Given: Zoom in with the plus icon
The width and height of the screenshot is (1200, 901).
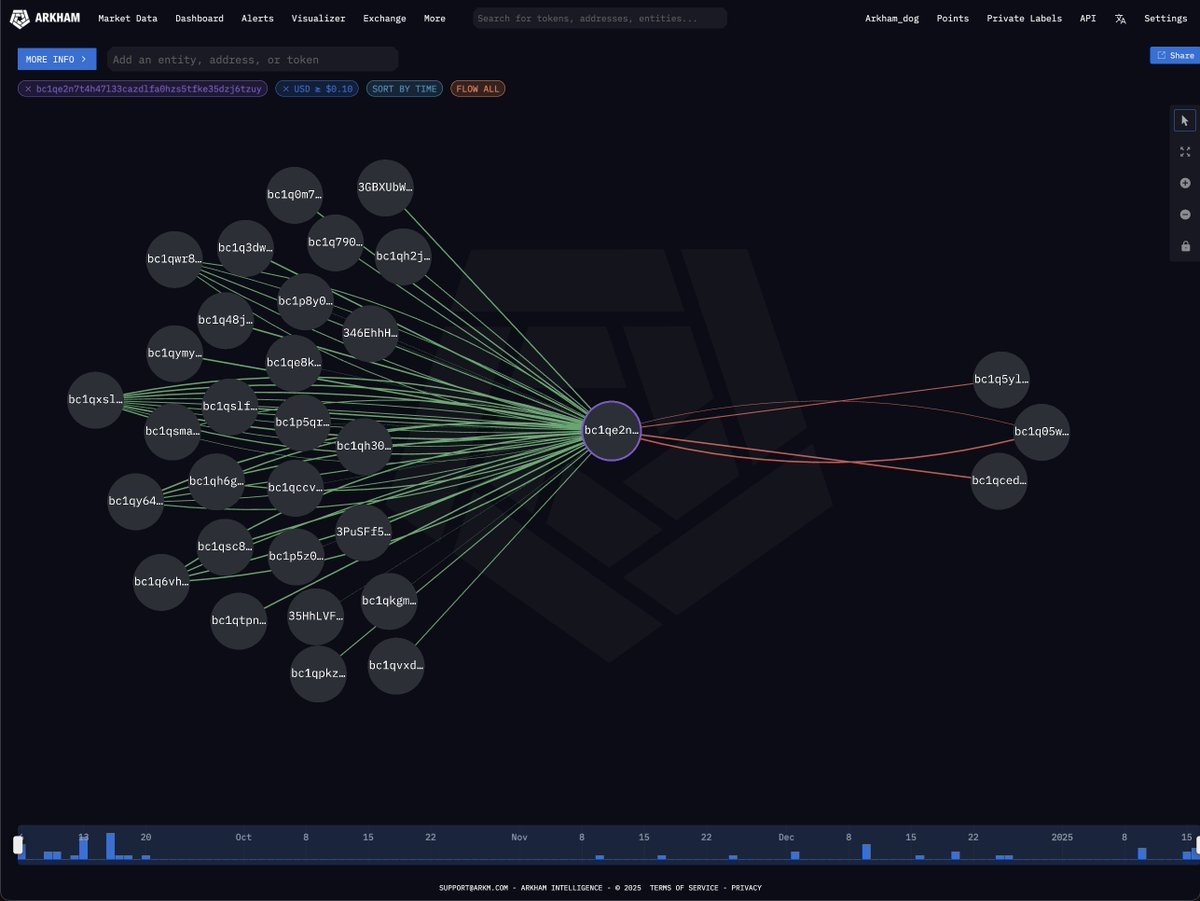Looking at the screenshot, I should 1185,183.
